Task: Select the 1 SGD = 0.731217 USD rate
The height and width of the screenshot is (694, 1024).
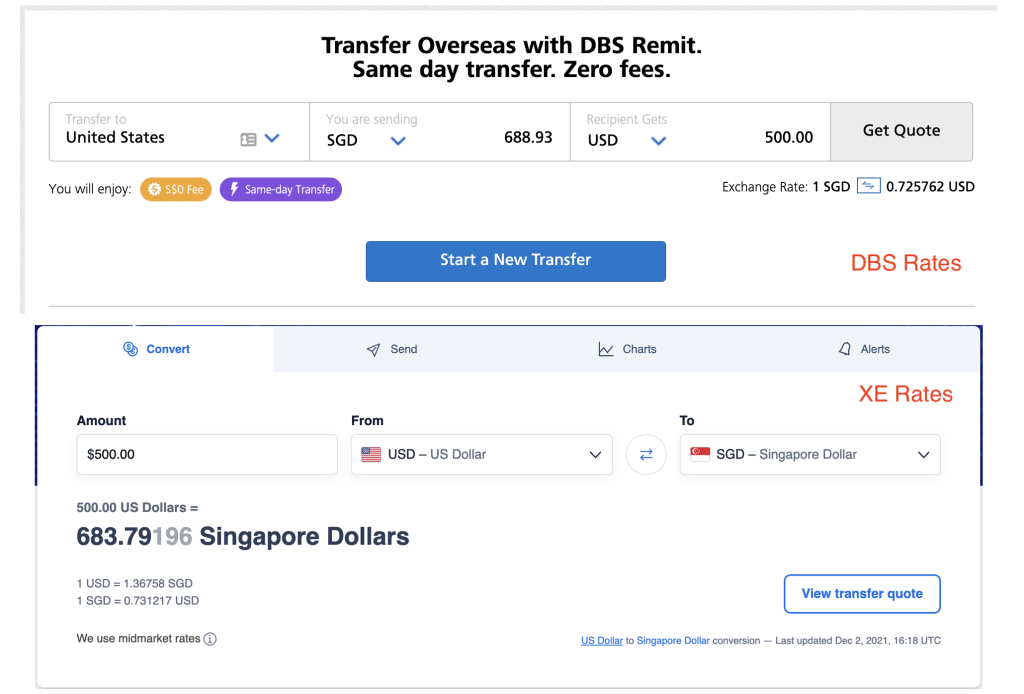Action: point(138,601)
